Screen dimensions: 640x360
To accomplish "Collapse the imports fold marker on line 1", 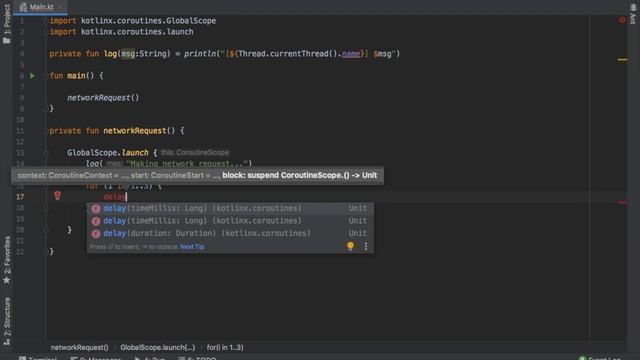I will click(x=46, y=20).
